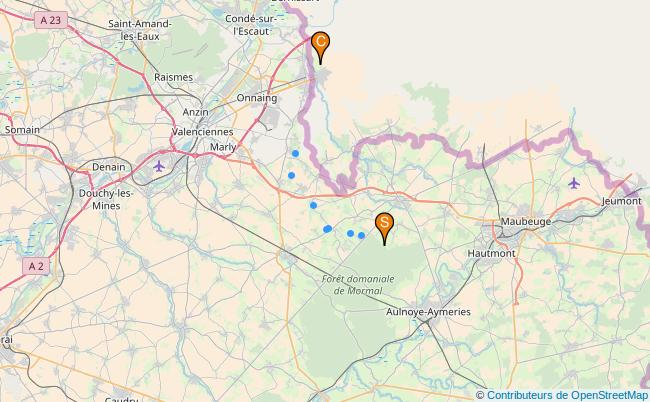Viewport: 650px width, 402px height.
Task: Click the Hautmont town label
Action: click(491, 253)
